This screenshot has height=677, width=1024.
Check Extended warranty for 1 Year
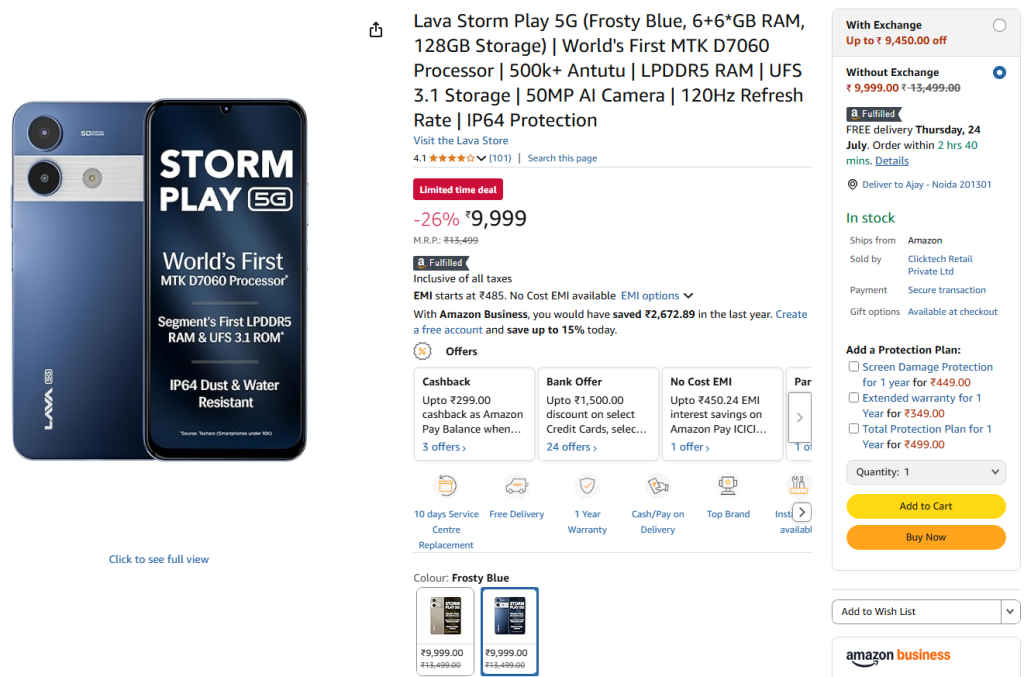854,398
